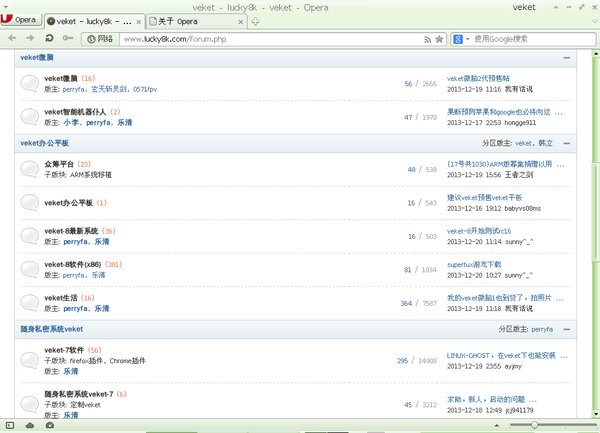Open the veket办公平板 category header link

(x=44, y=143)
